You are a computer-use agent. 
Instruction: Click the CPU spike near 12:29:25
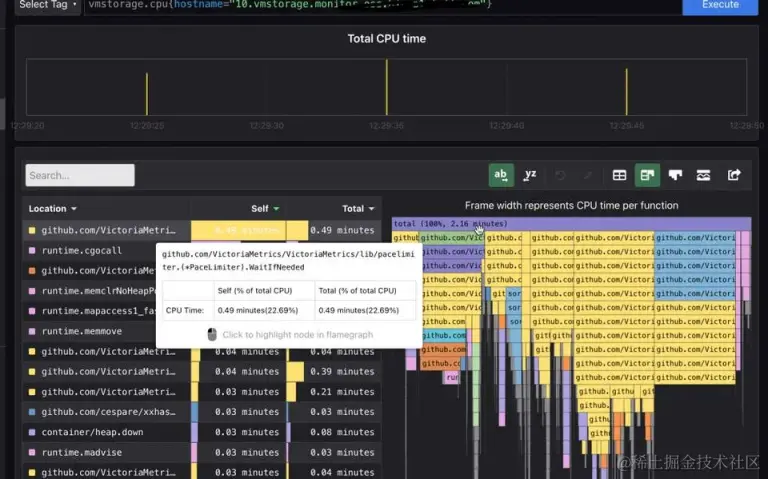146,94
